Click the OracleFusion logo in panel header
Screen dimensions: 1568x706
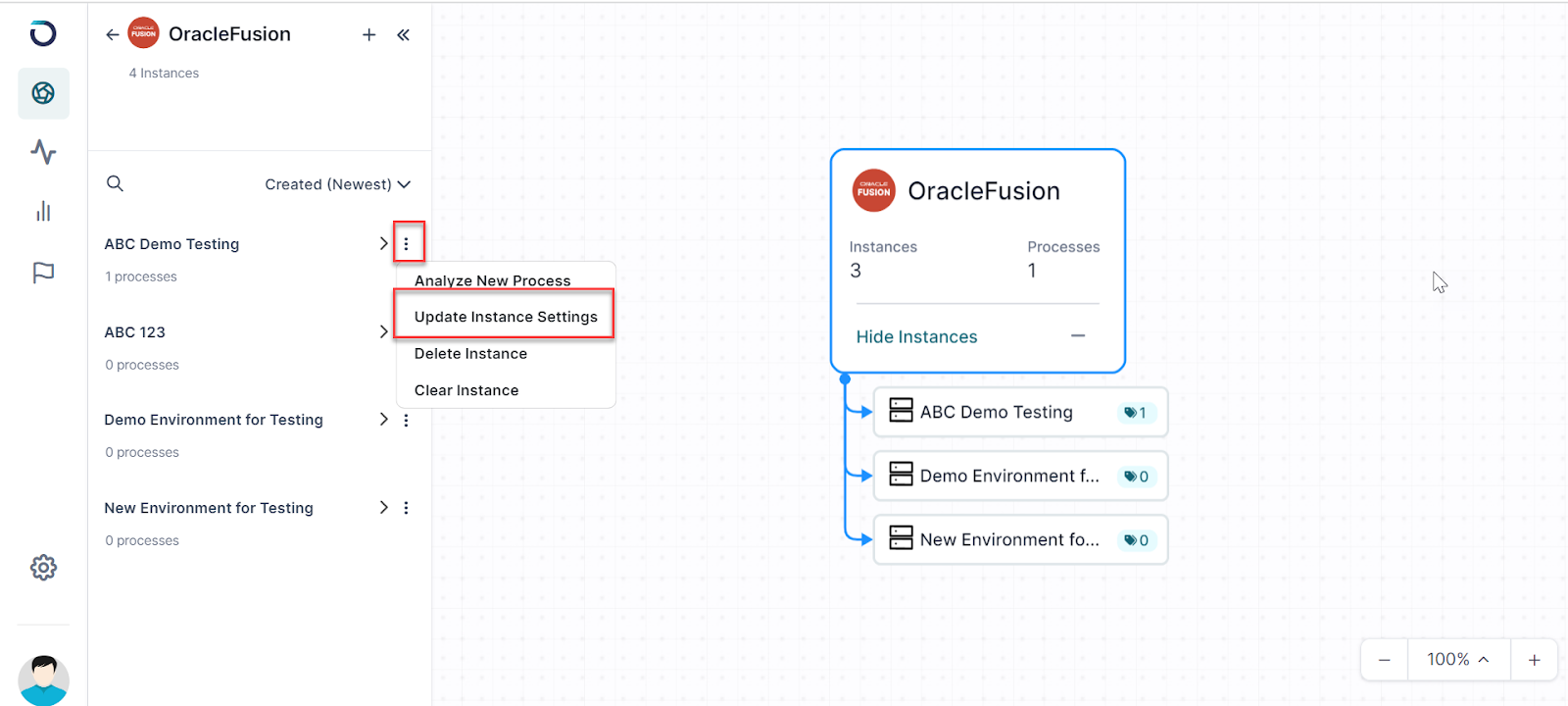[144, 33]
